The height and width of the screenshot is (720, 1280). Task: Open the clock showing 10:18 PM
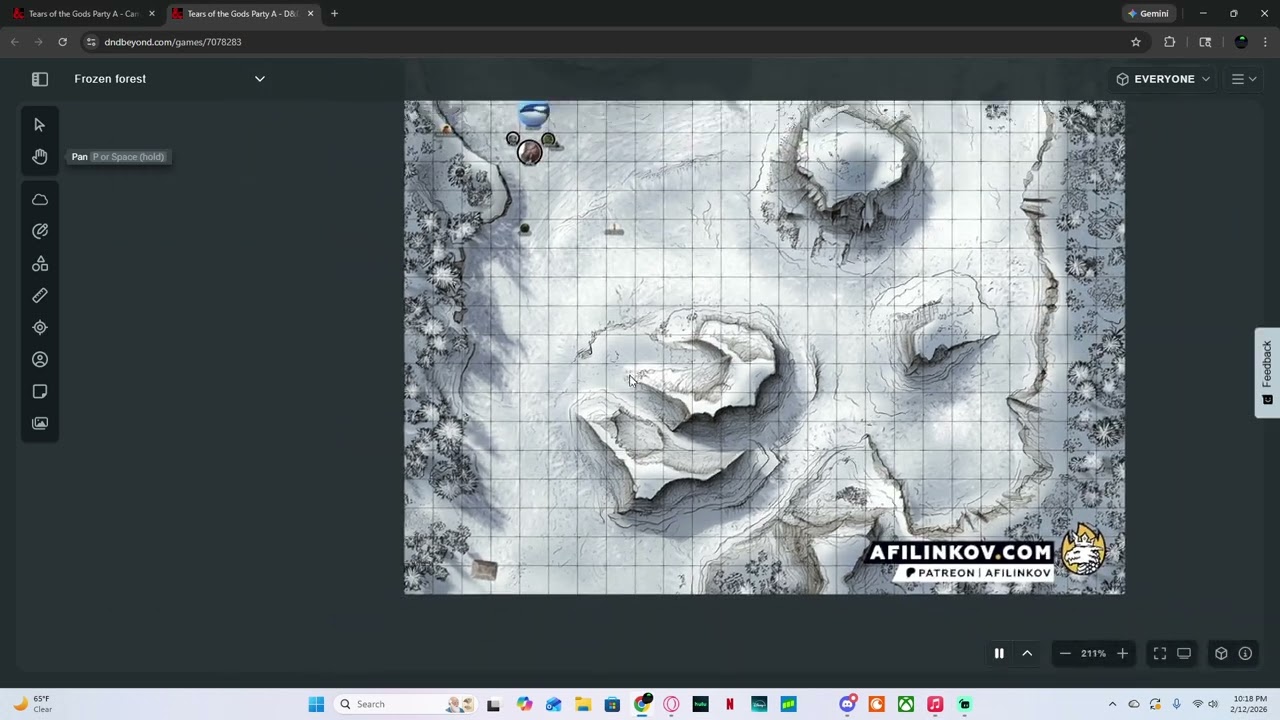[x=1250, y=704]
